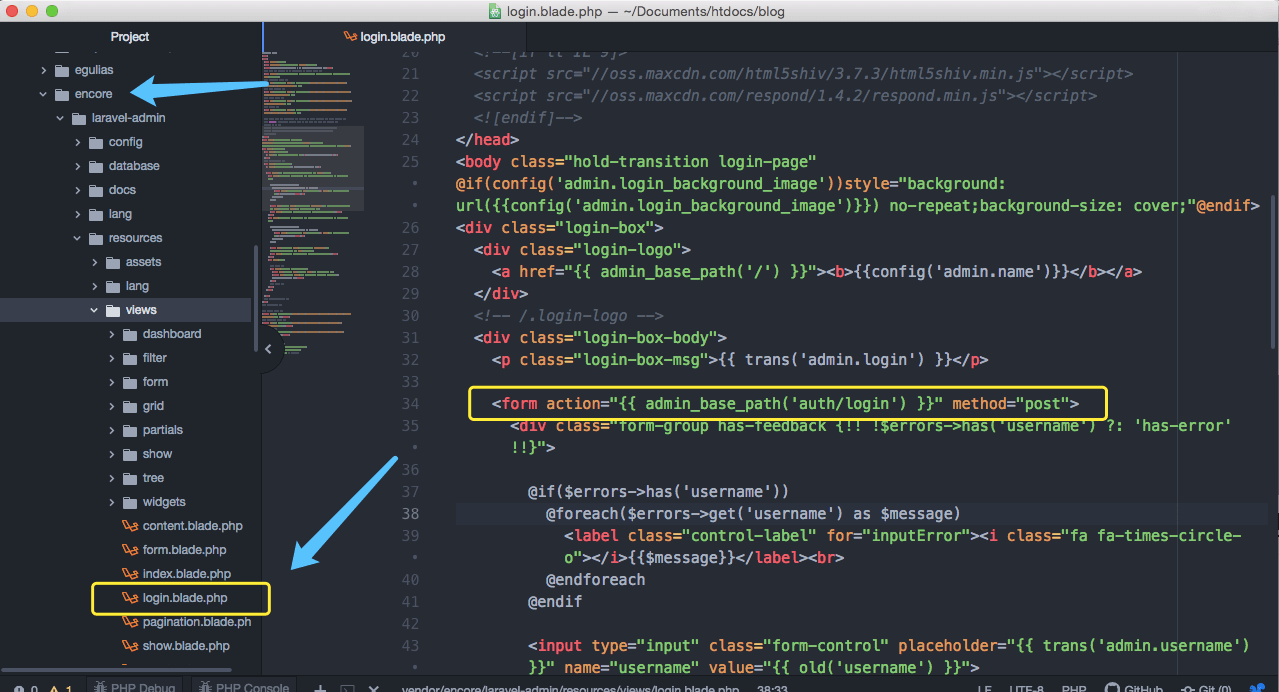Expand the config folder chevron

click(77, 142)
